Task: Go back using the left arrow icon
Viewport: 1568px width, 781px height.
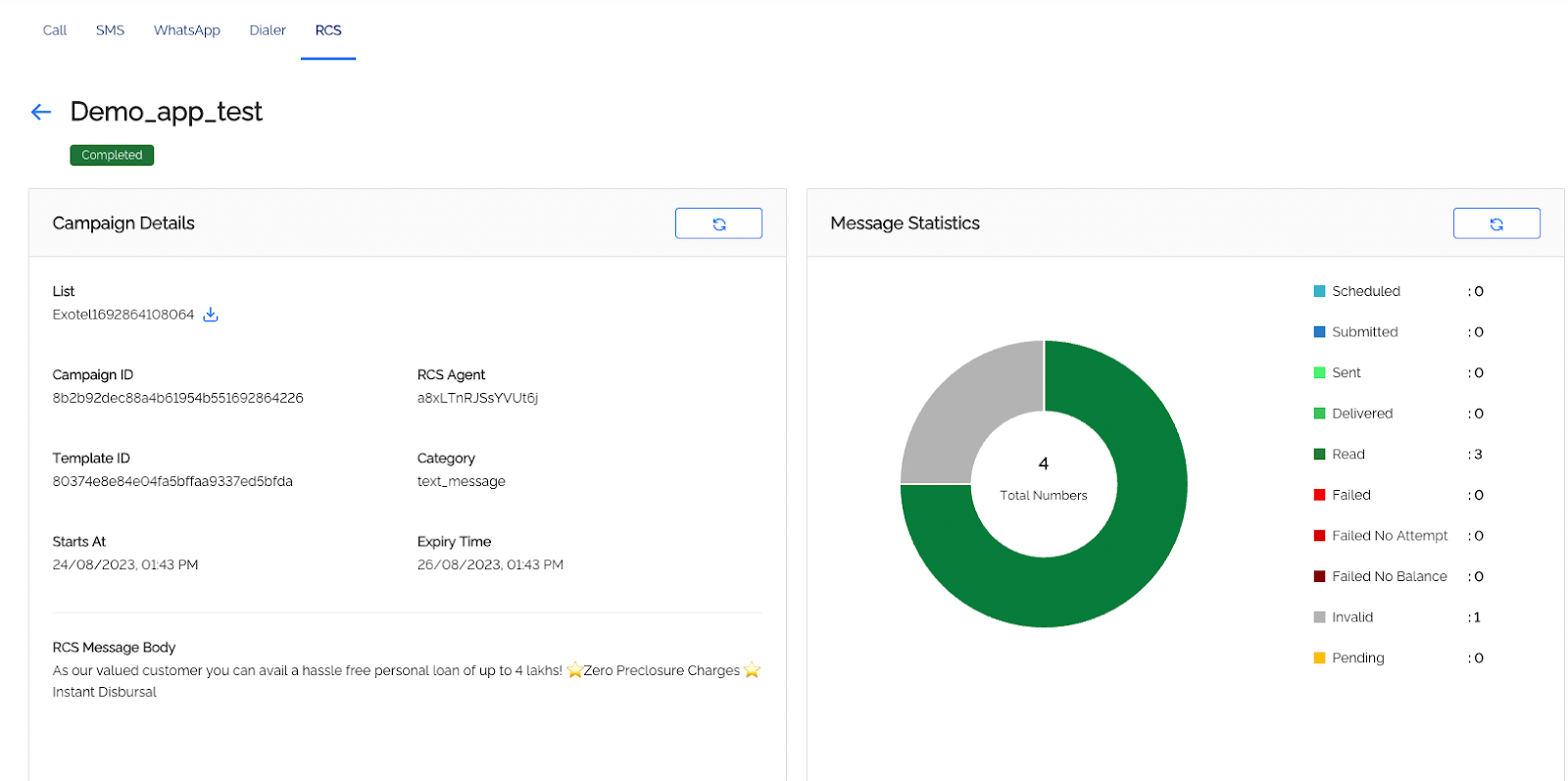Action: tap(41, 112)
